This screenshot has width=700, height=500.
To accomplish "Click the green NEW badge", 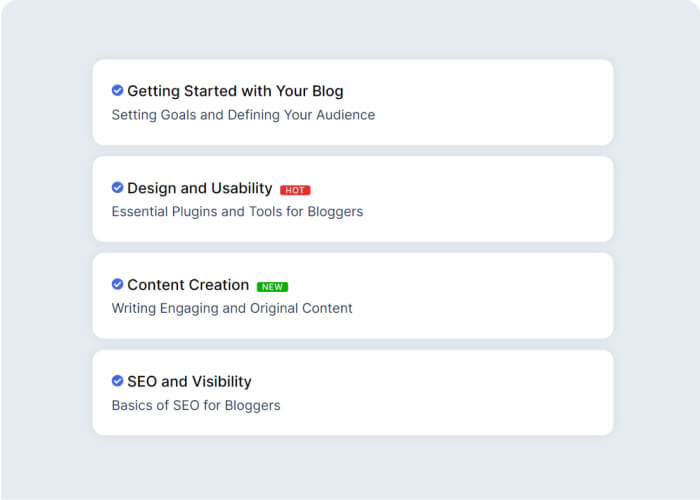I will pyautogui.click(x=272, y=287).
